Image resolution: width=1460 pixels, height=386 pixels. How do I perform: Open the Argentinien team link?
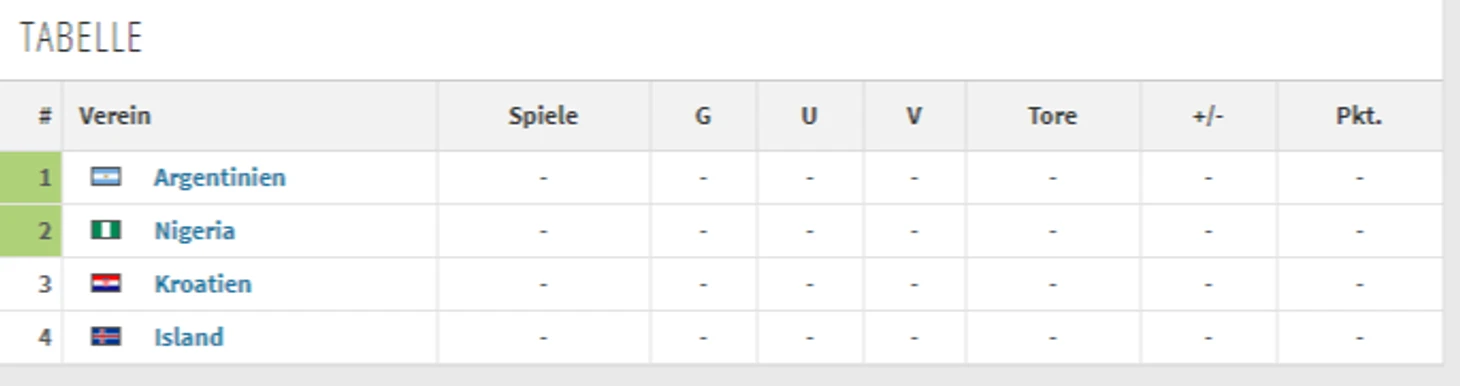(219, 177)
